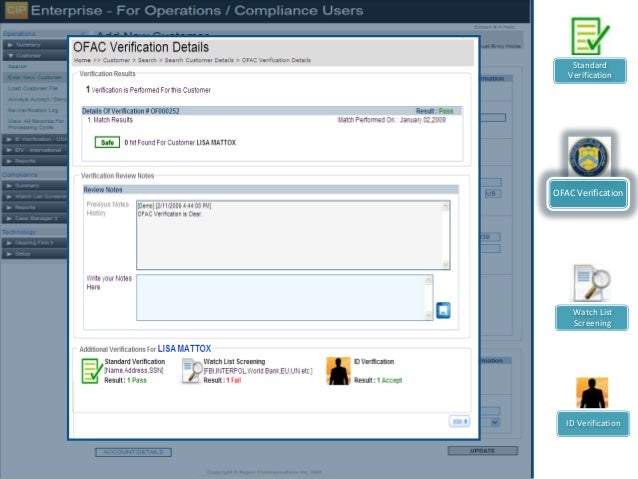Expand IDV - International sidebar menu

coord(34,150)
